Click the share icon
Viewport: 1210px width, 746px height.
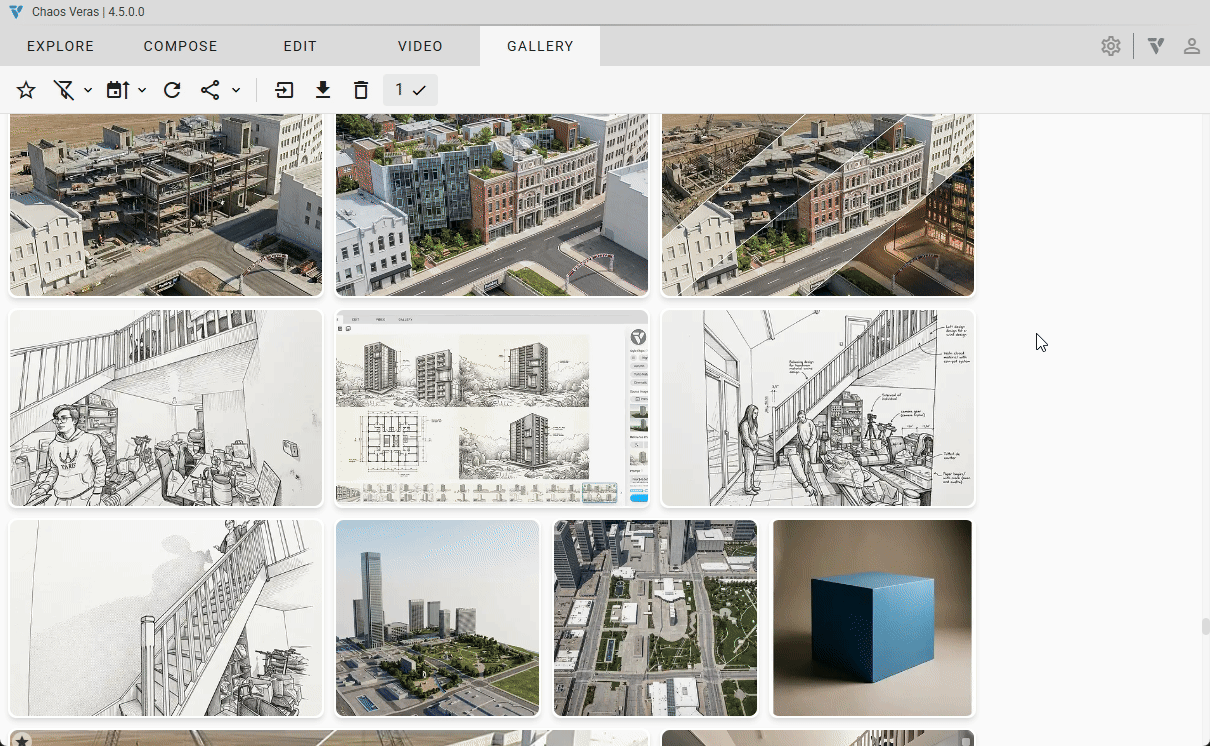[210, 90]
